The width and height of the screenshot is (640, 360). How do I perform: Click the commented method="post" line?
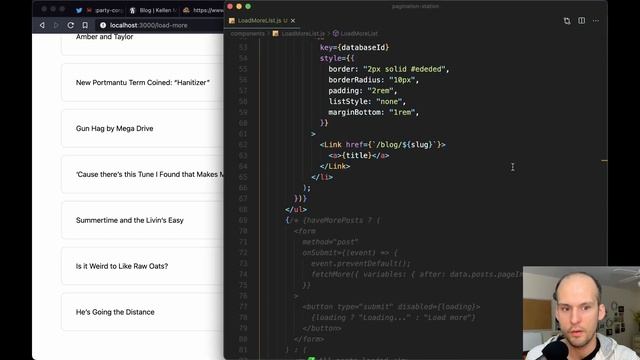click(330, 242)
